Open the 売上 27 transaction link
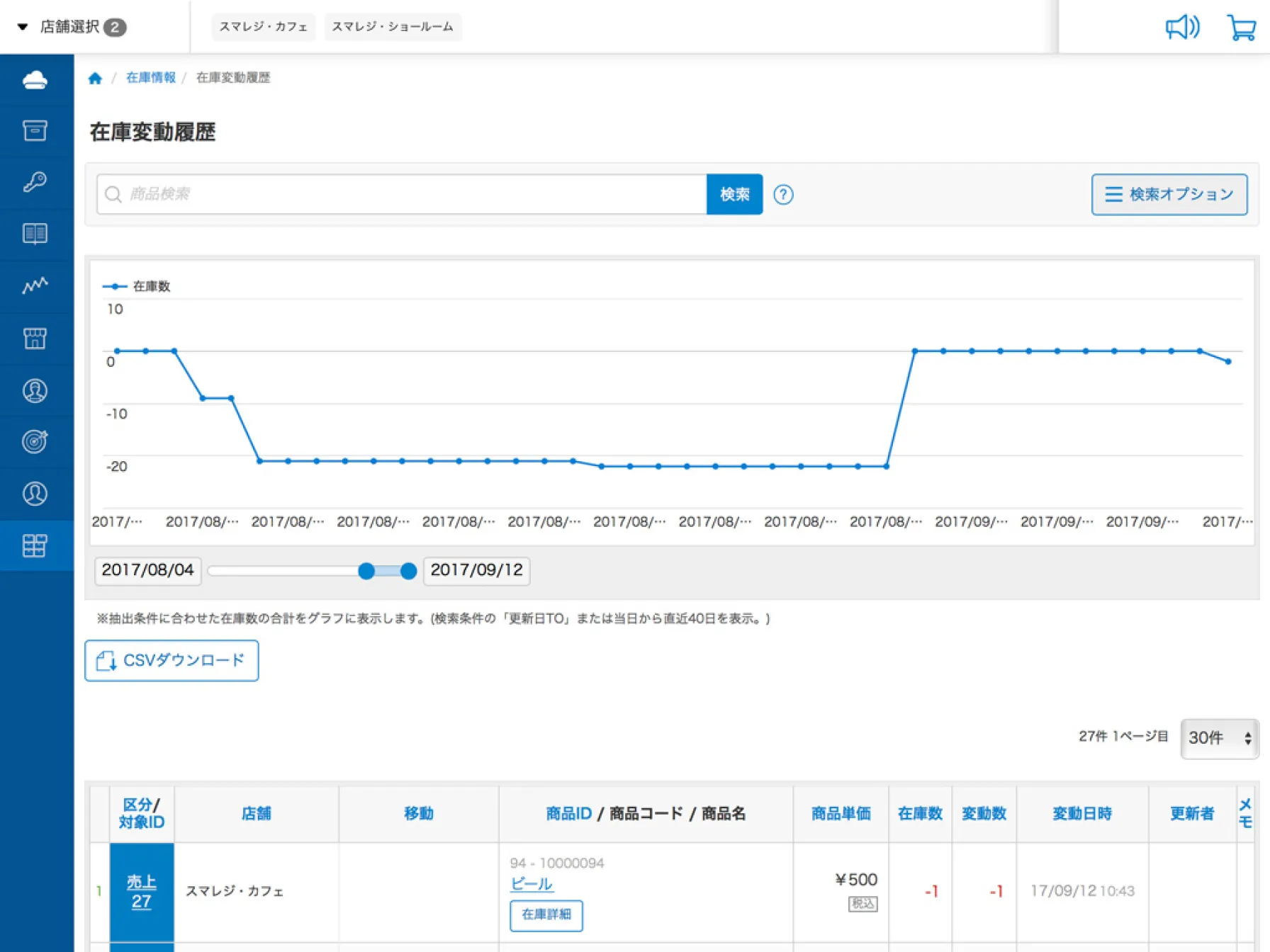Image resolution: width=1270 pixels, height=952 pixels. click(x=141, y=892)
